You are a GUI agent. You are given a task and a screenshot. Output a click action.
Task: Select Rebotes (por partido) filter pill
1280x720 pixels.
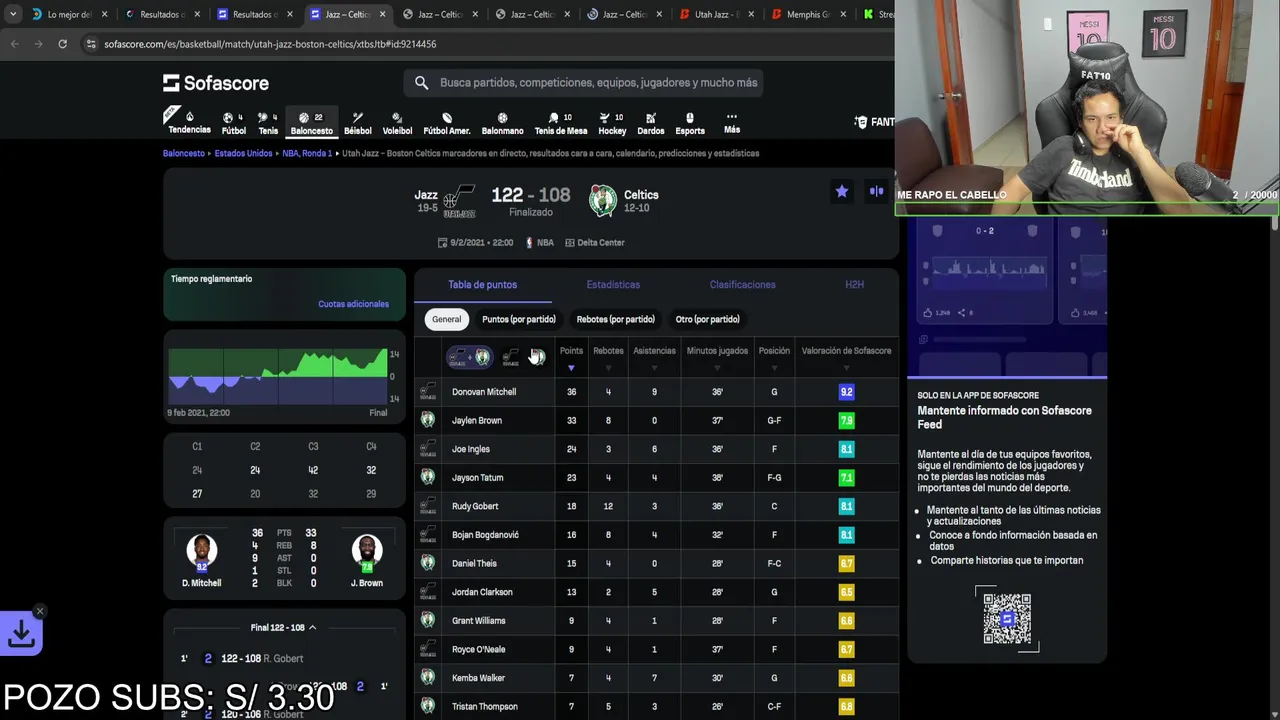click(x=615, y=319)
